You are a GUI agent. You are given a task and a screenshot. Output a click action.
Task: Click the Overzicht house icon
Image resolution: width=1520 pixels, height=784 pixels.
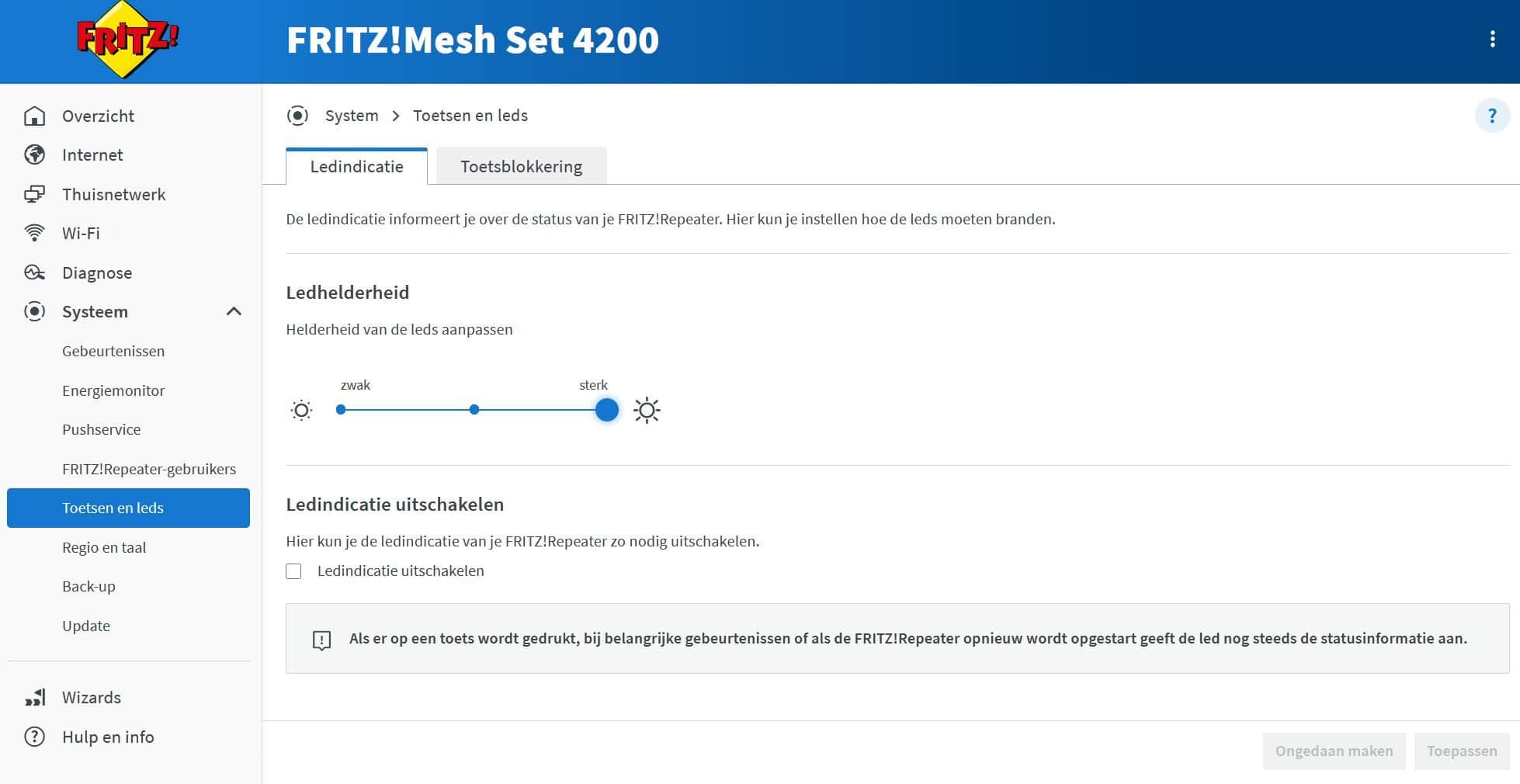click(35, 116)
